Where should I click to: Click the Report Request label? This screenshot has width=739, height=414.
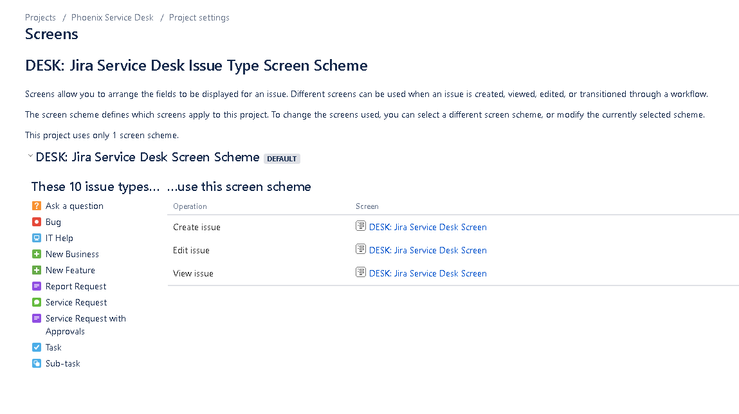point(76,286)
